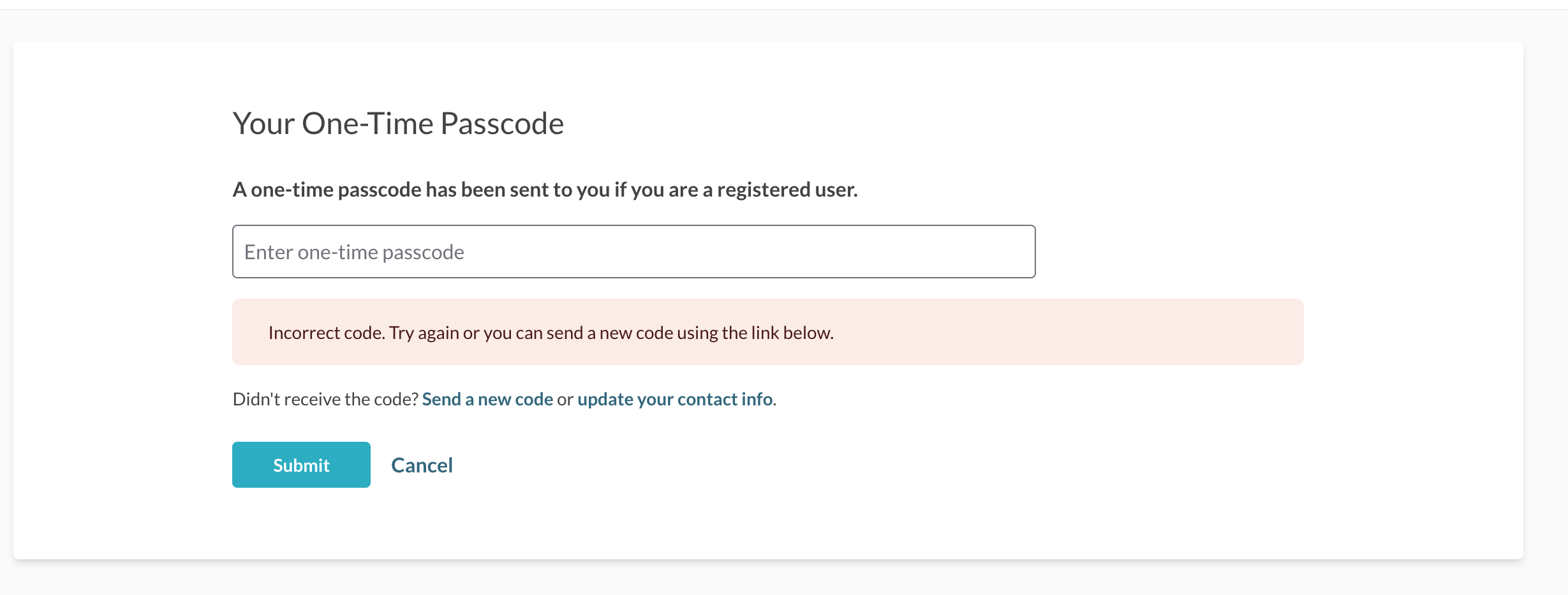Viewport: 1568px width, 595px height.
Task: Follow the contact info update link
Action: 675,399
